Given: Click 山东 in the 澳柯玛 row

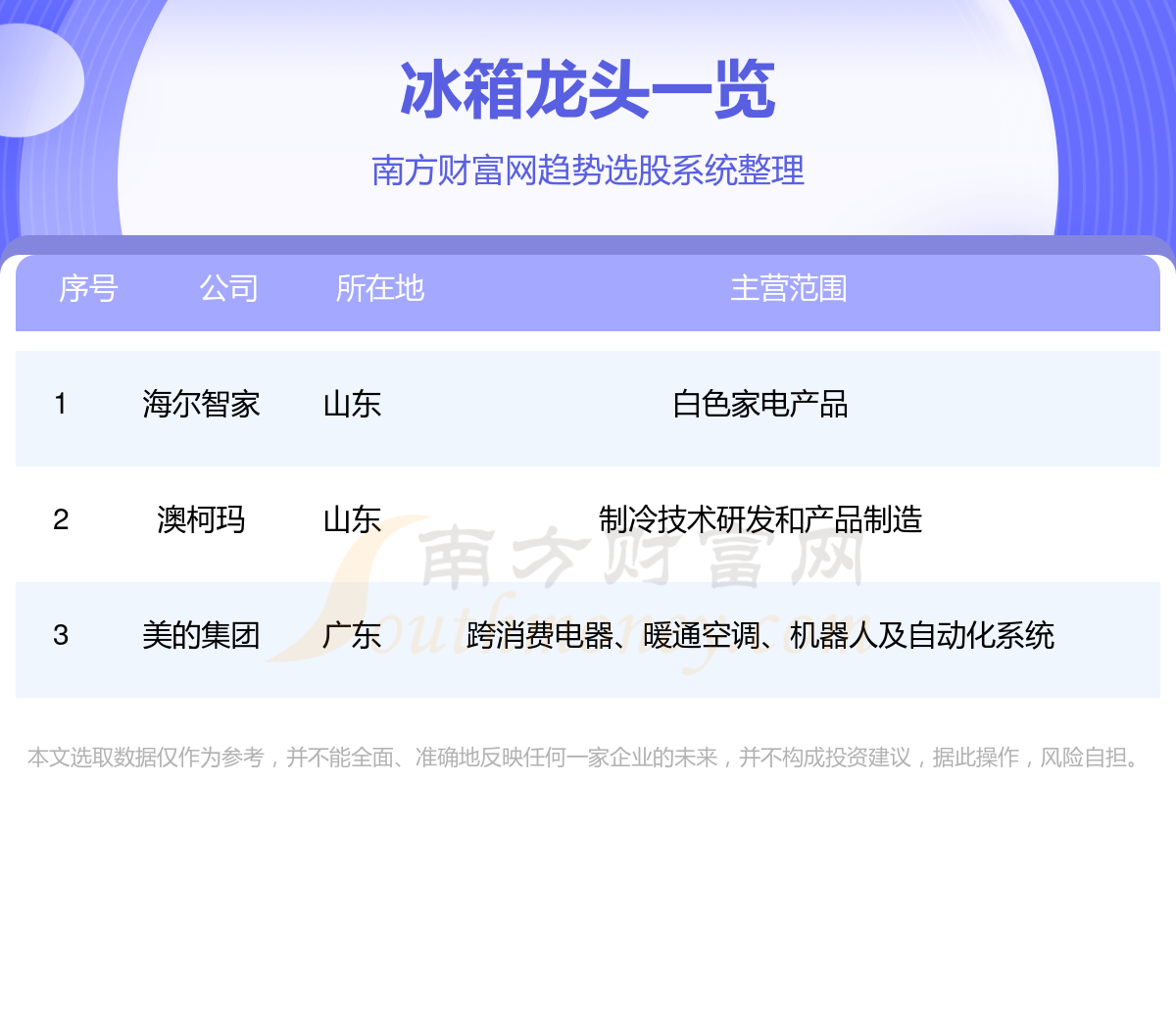Looking at the screenshot, I should pyautogui.click(x=352, y=519).
